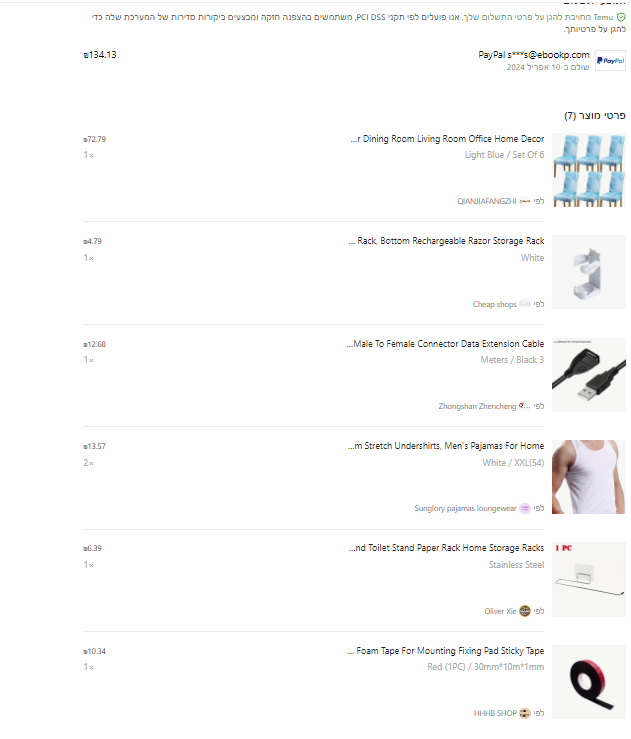
Task: View USB extension cable product image
Action: (589, 375)
